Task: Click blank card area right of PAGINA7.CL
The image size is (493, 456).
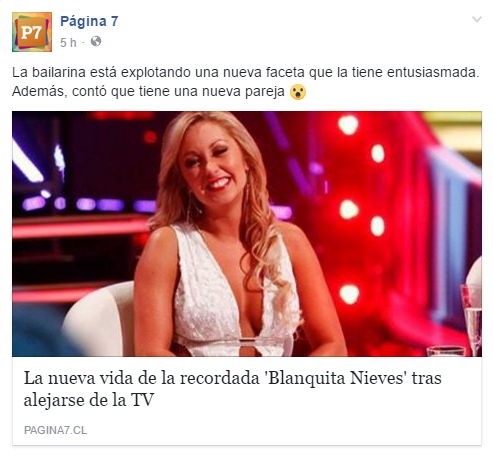Action: click(283, 430)
